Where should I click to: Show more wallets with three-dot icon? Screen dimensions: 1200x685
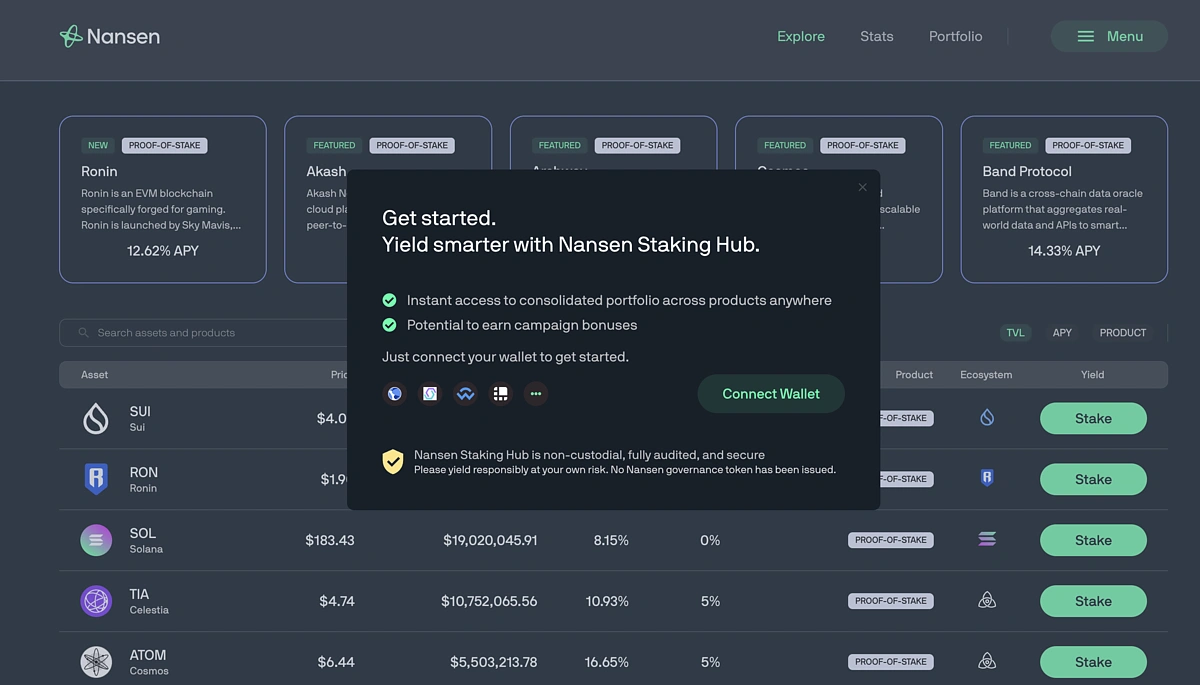point(536,394)
